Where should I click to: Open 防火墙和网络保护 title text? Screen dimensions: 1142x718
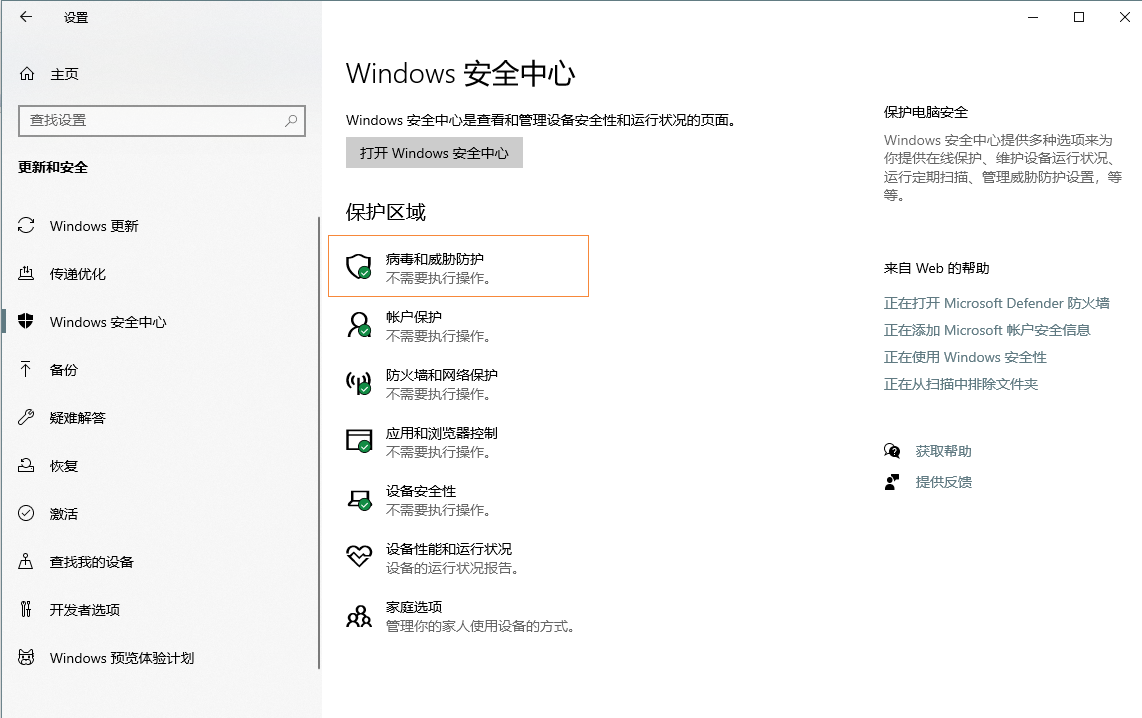pyautogui.click(x=441, y=374)
